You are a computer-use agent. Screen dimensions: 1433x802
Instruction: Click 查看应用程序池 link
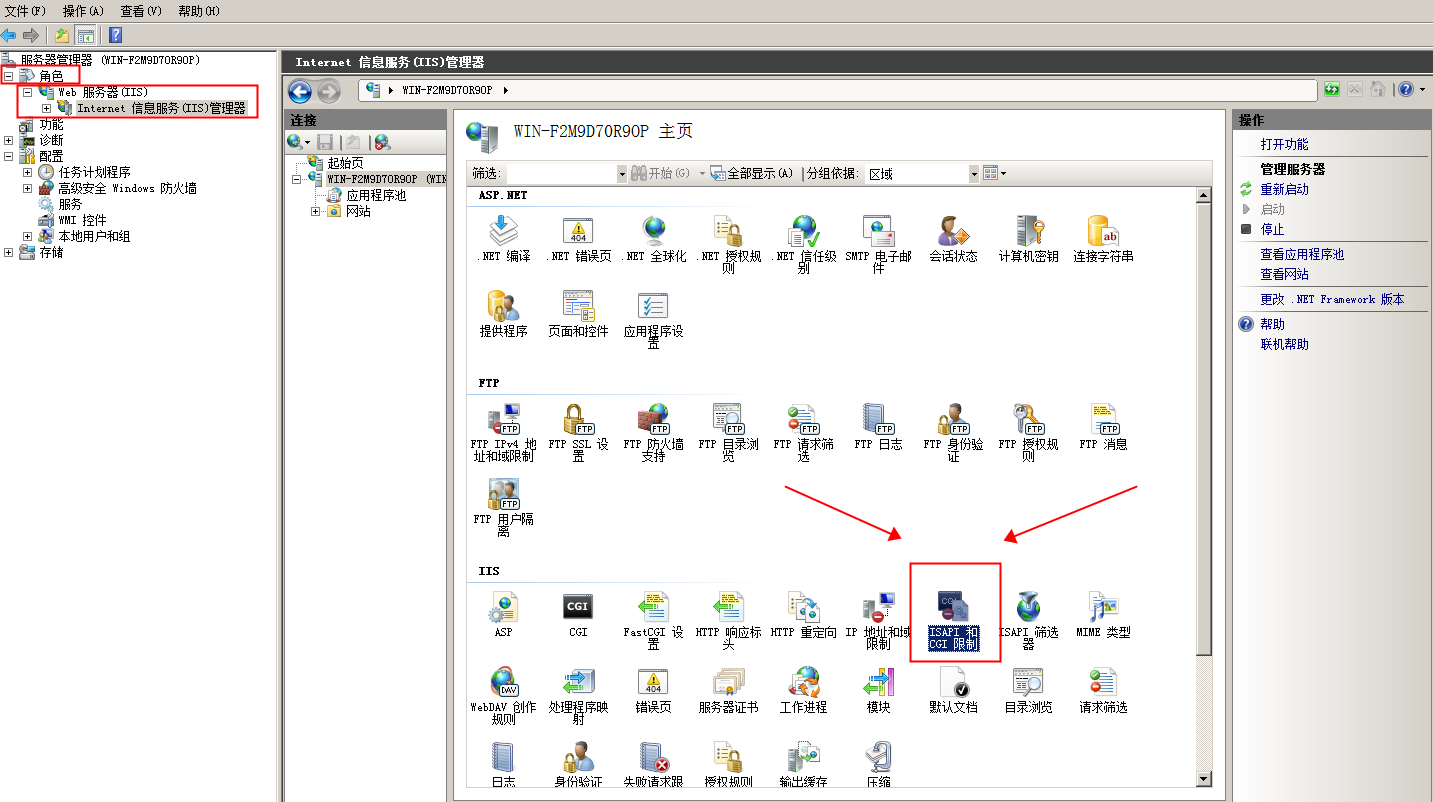coord(1302,254)
